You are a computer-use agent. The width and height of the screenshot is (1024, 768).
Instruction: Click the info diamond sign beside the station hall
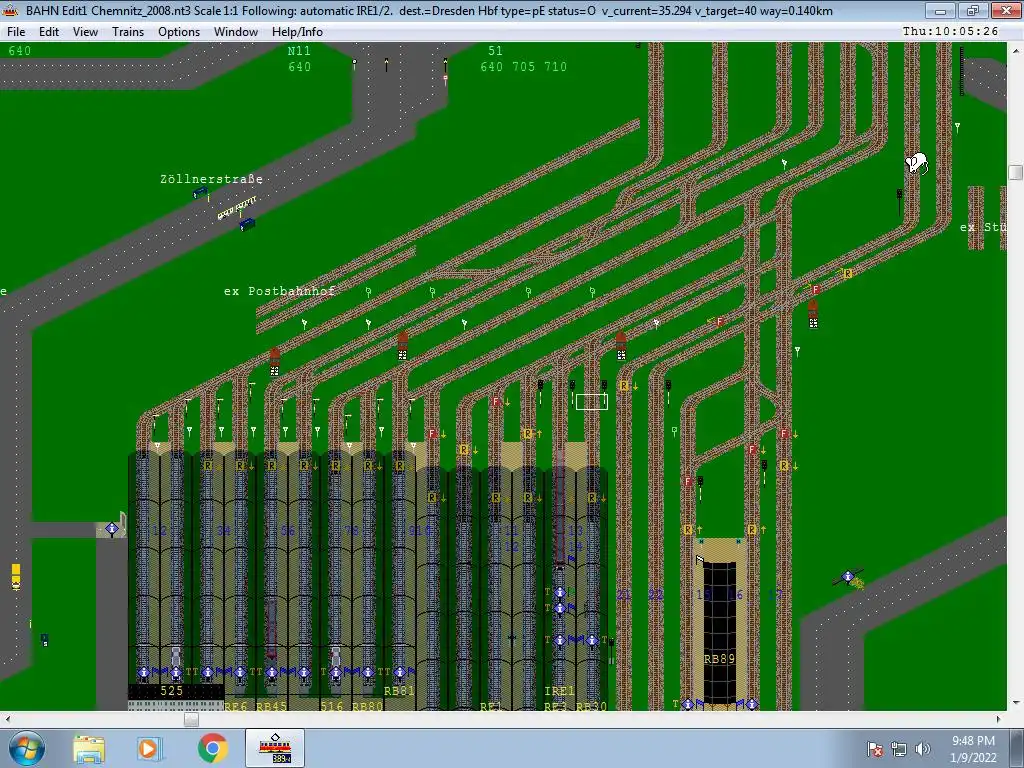[112, 528]
